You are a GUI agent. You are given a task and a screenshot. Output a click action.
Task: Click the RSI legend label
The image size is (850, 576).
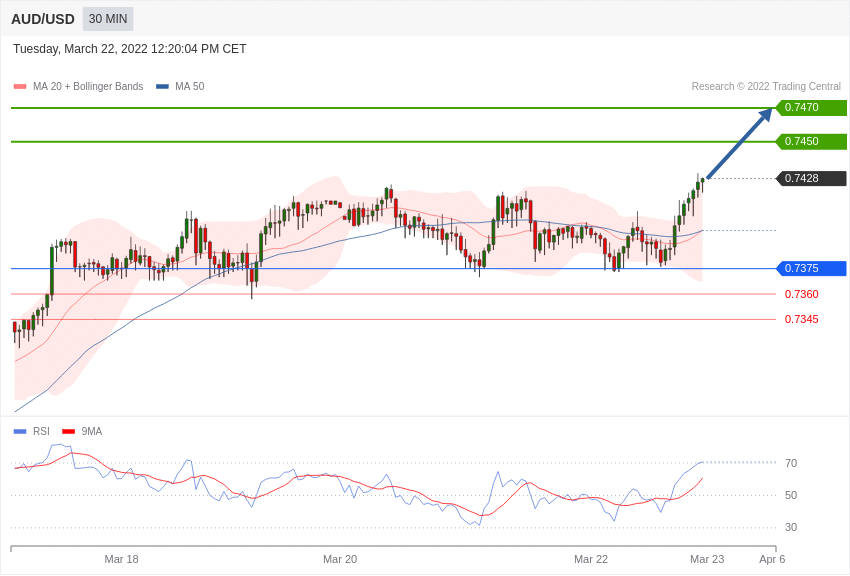[41, 431]
